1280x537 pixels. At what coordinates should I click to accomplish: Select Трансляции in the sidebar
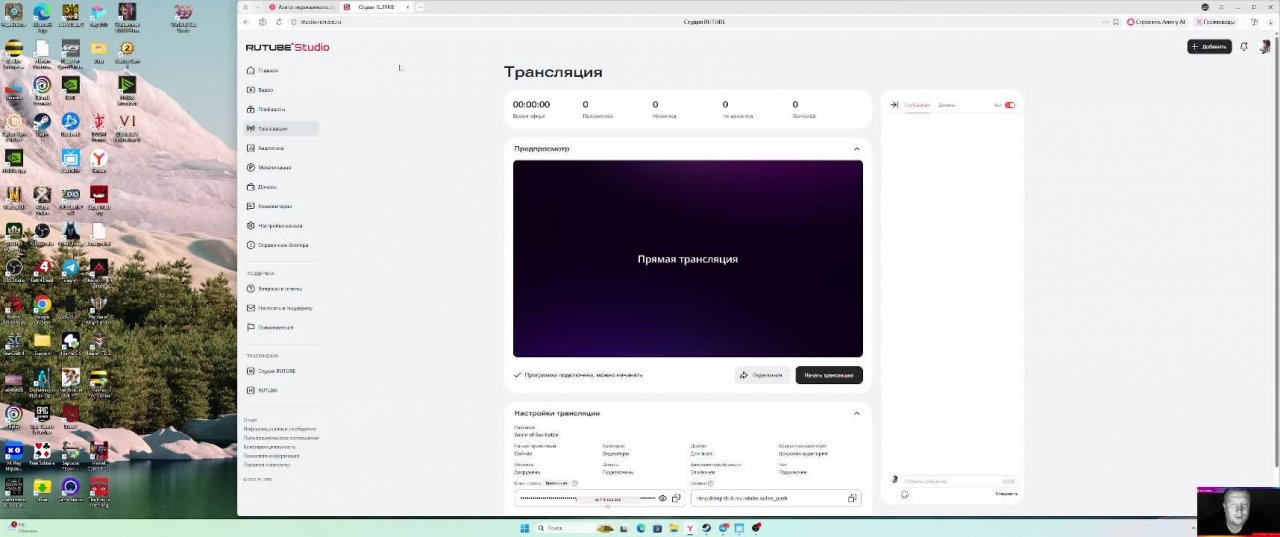tap(281, 129)
